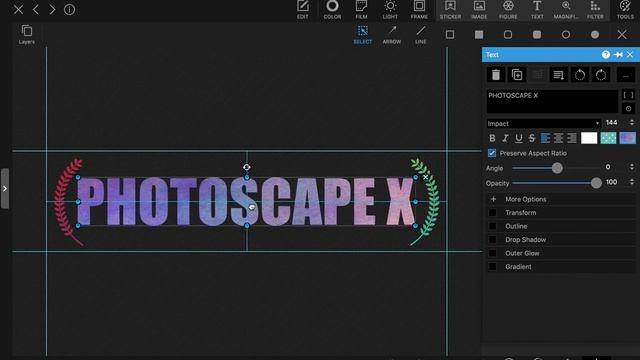640x360 pixels.
Task: Click the close X icon at top-left
Action: 18,9
